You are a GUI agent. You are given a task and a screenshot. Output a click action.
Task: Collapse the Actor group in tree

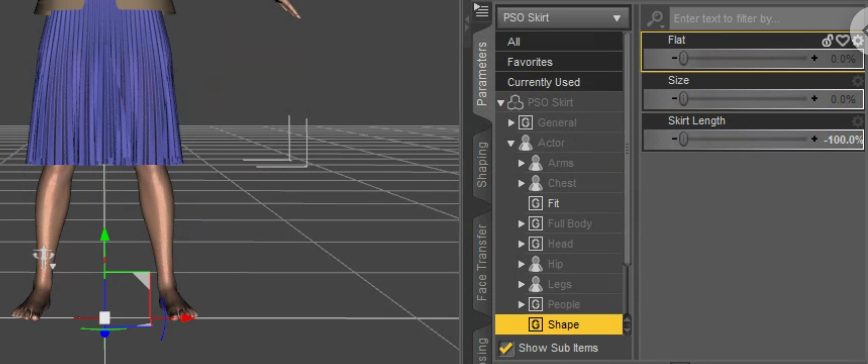[511, 143]
